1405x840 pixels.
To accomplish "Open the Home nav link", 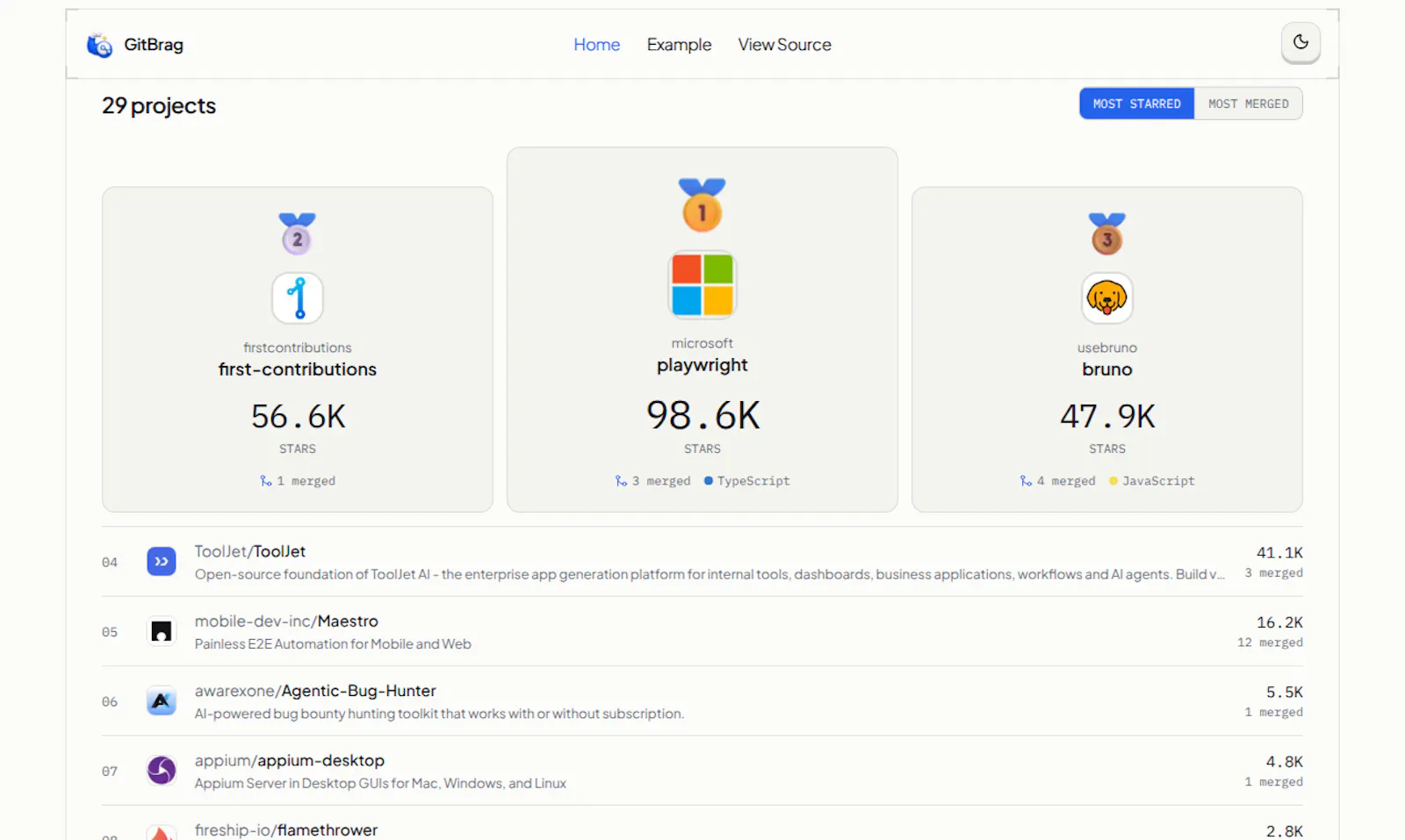I will pos(596,45).
